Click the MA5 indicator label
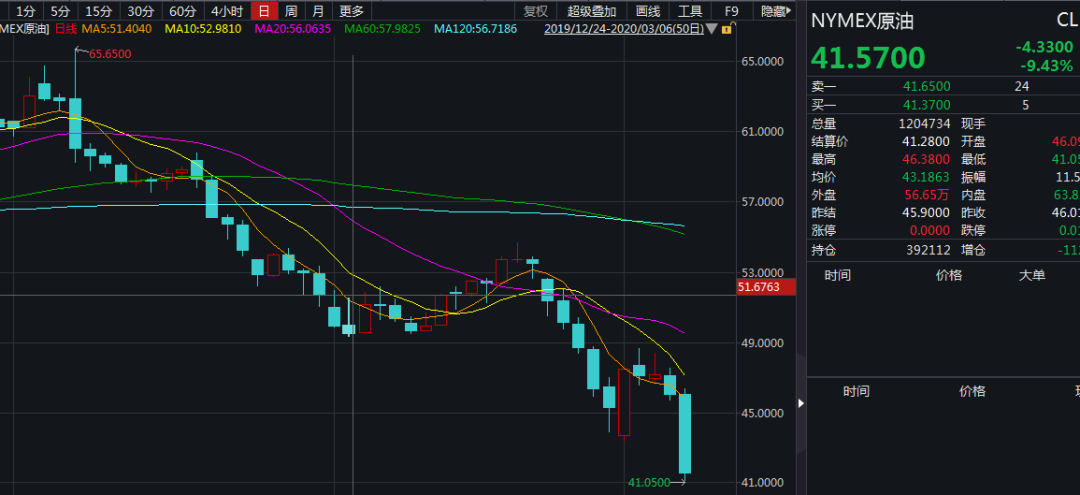 (118, 29)
